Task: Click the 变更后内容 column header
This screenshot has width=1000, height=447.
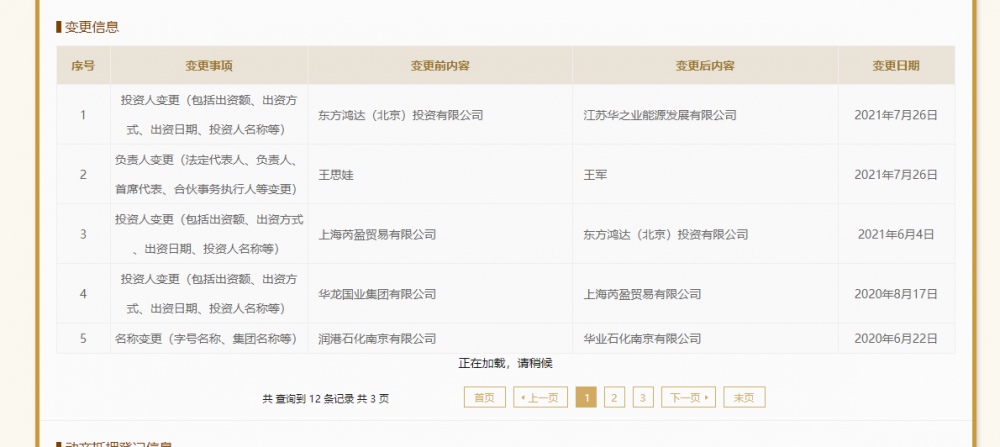Action: pos(705,66)
